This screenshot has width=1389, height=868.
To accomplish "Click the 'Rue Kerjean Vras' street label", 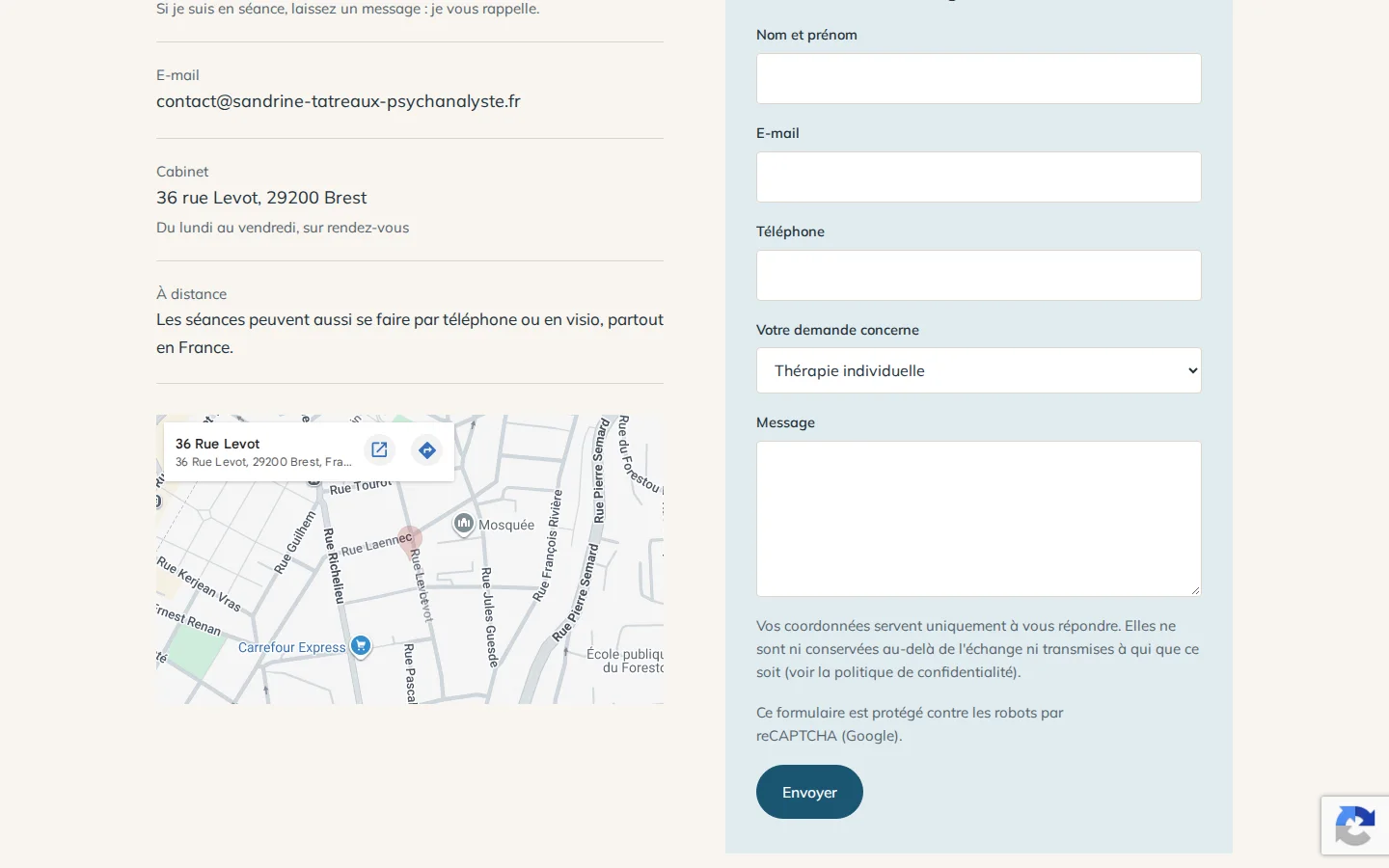I will point(199,584).
